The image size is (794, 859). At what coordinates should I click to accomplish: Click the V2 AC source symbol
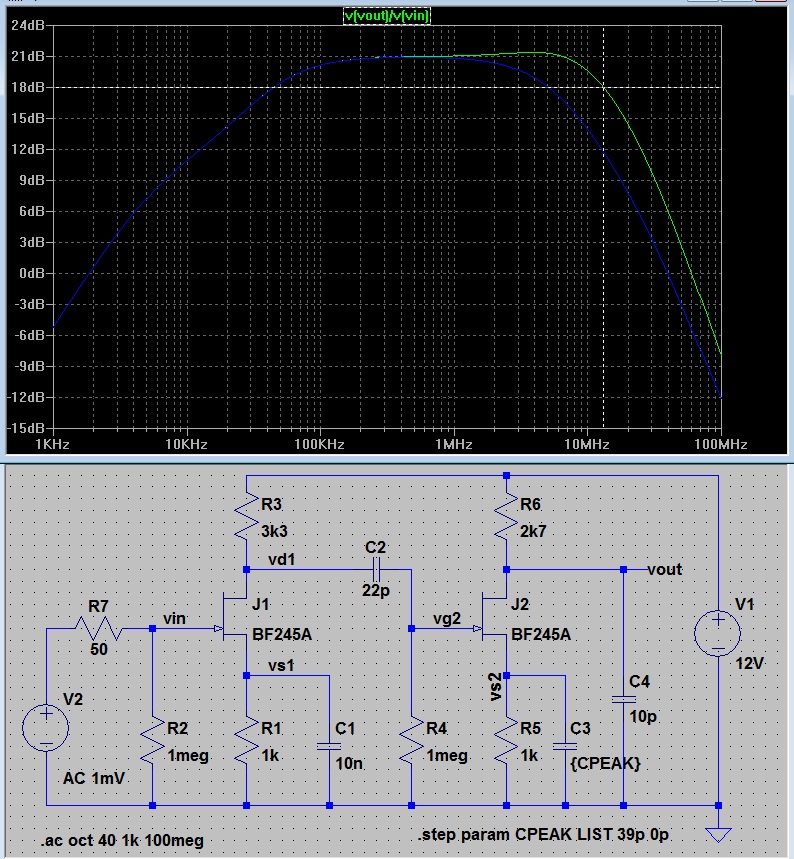46,725
